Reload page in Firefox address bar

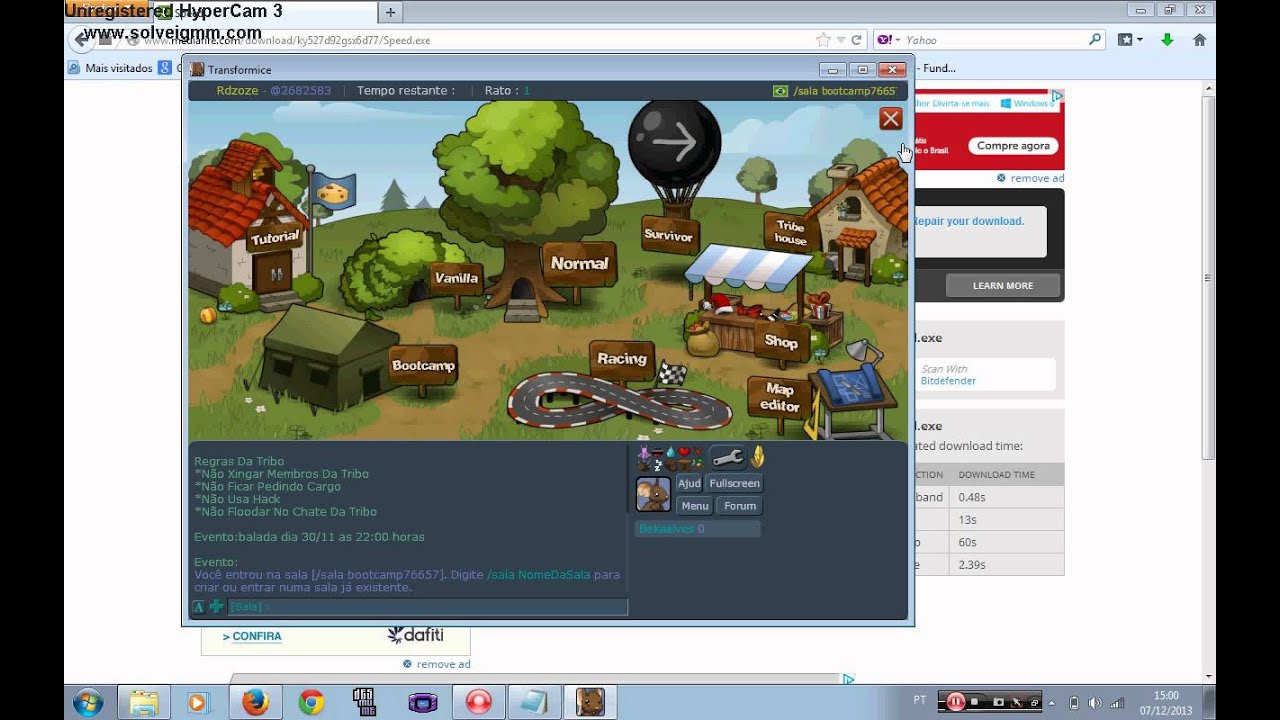point(856,40)
